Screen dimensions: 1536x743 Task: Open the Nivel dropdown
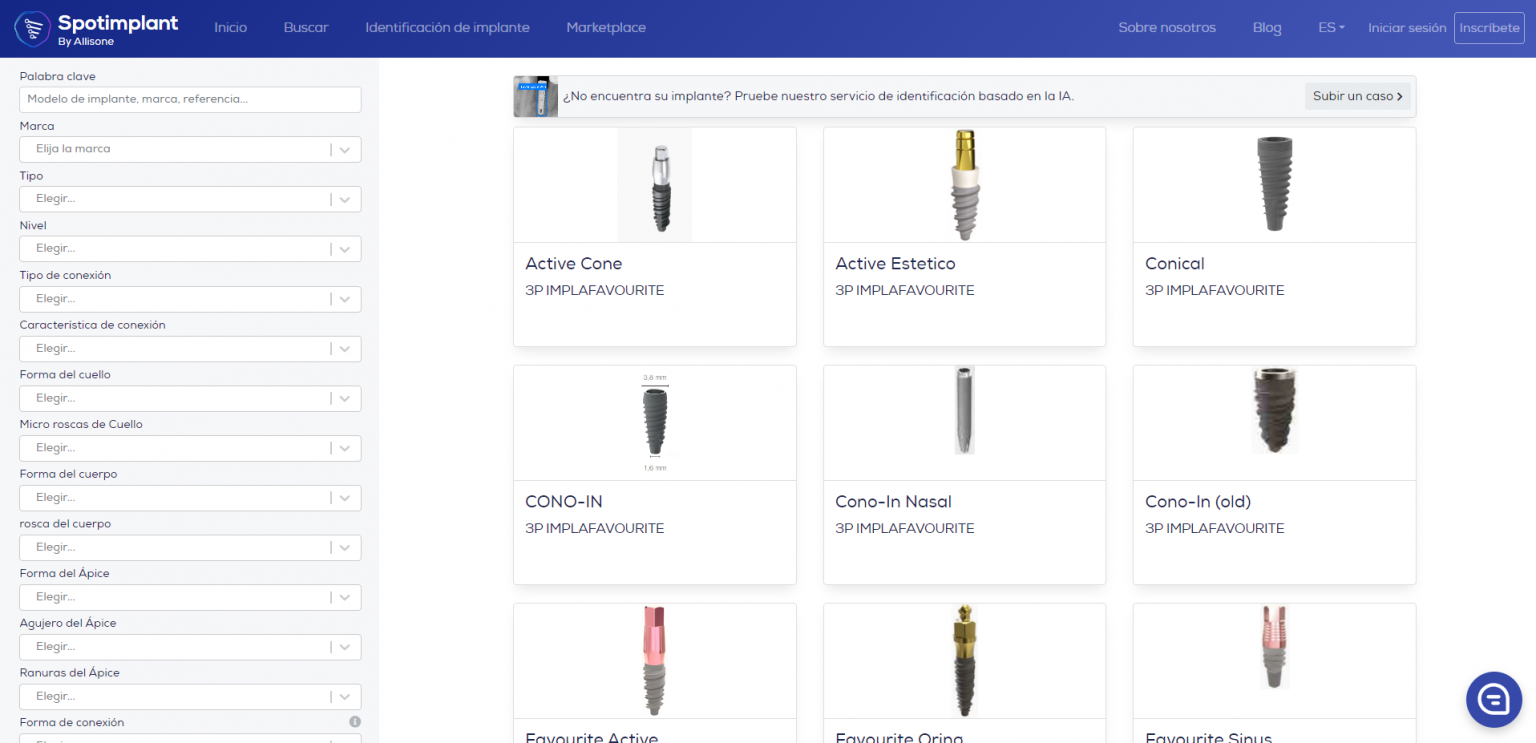click(190, 249)
